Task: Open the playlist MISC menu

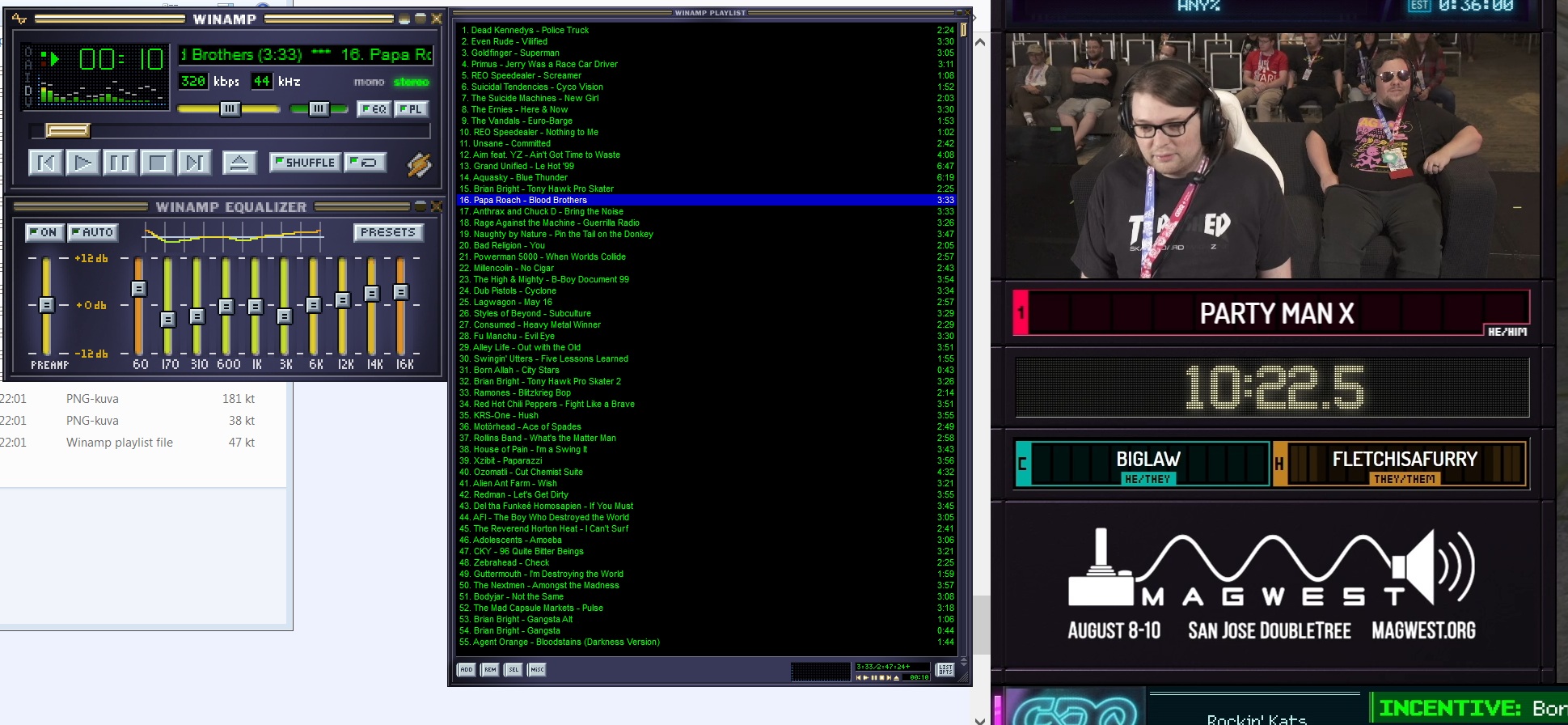Action: point(537,669)
